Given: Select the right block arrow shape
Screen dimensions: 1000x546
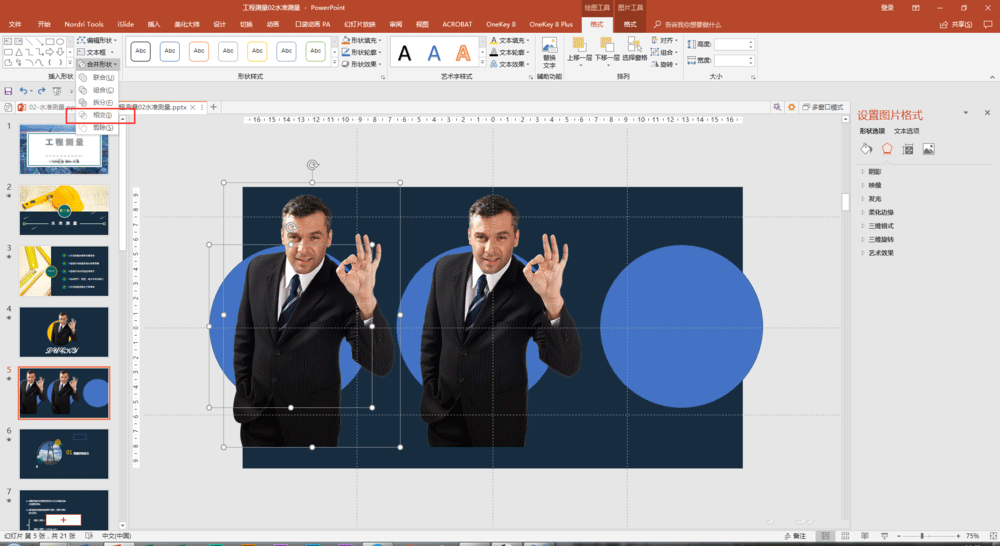Looking at the screenshot, I should point(49,52).
